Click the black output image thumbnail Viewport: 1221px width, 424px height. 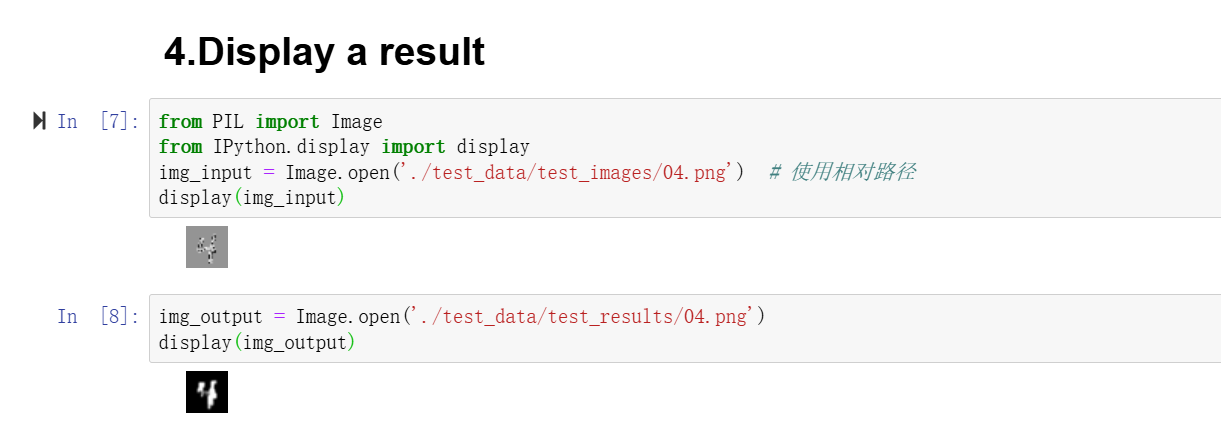pyautogui.click(x=207, y=392)
